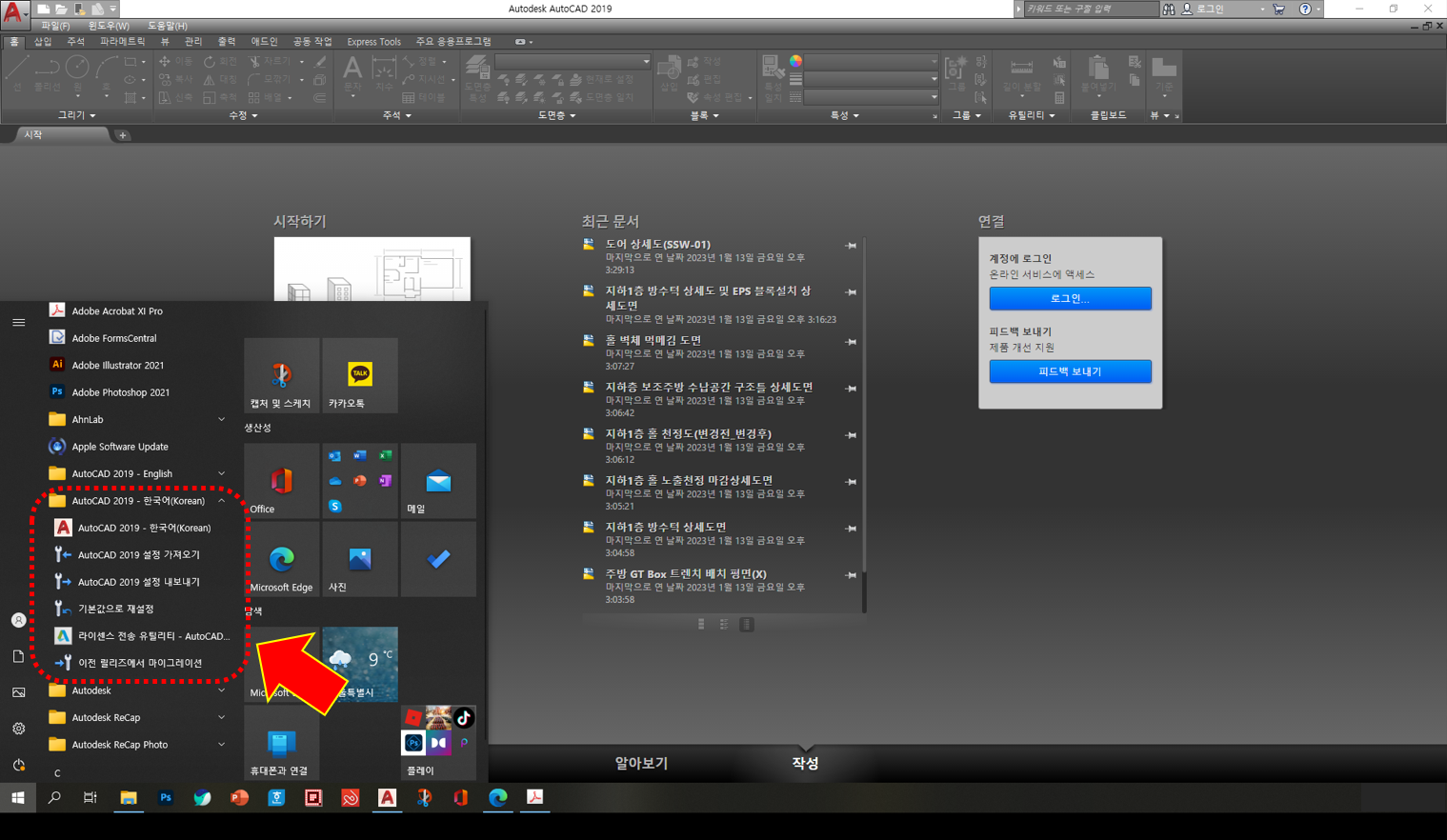Image resolution: width=1447 pixels, height=840 pixels.
Task: Switch to 알아보기 page at bottom
Action: click(641, 764)
